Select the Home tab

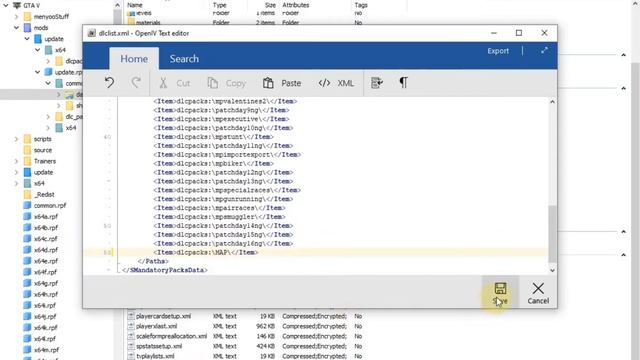pyautogui.click(x=134, y=59)
